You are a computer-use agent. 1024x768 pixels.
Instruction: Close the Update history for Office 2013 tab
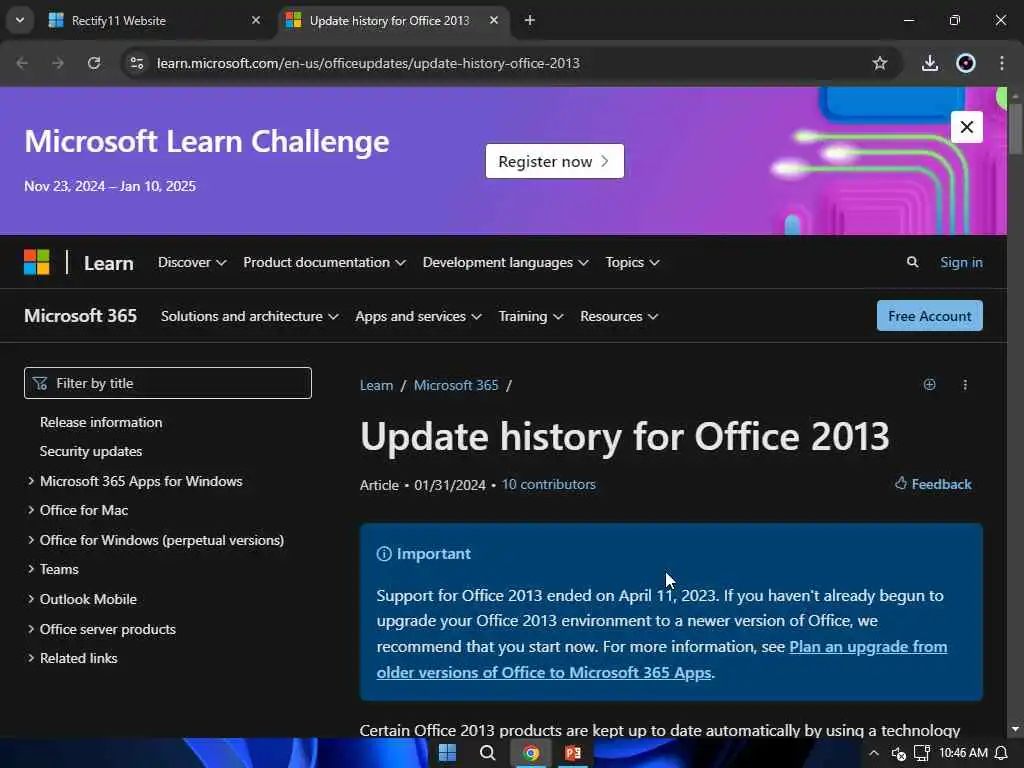[x=494, y=20]
